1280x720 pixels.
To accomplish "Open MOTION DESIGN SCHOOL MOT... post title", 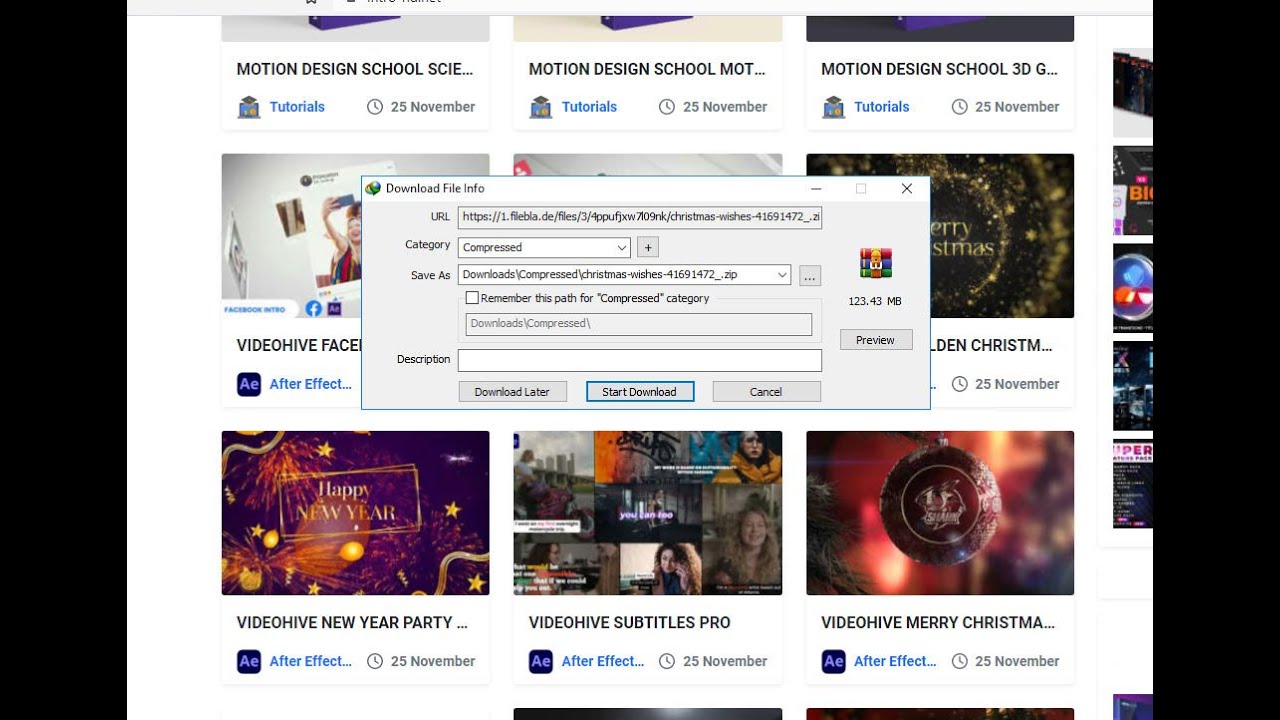I will [x=647, y=69].
